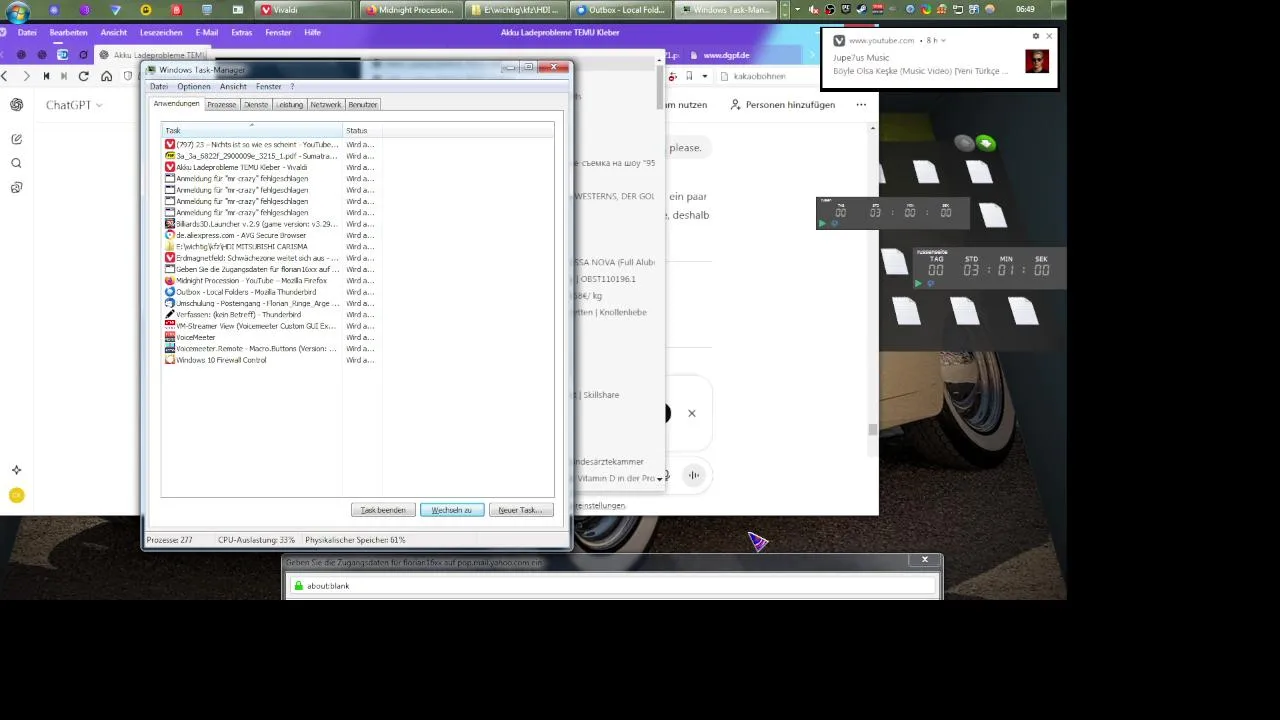The height and width of the screenshot is (720, 1280).
Task: Click Personen hinzufügen in ChatGPT
Action: pyautogui.click(x=782, y=105)
